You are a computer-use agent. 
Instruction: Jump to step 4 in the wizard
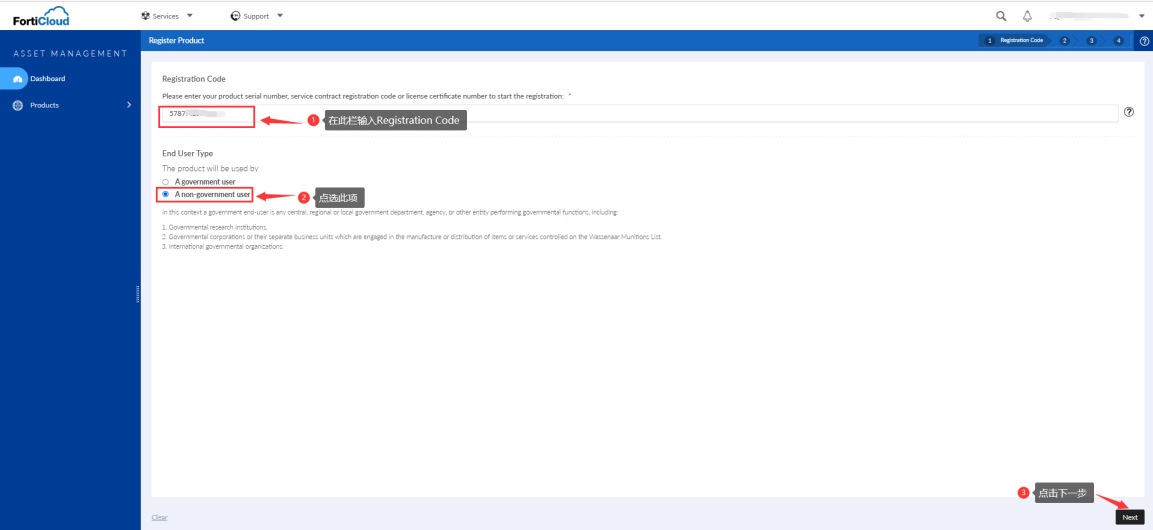pos(1118,41)
